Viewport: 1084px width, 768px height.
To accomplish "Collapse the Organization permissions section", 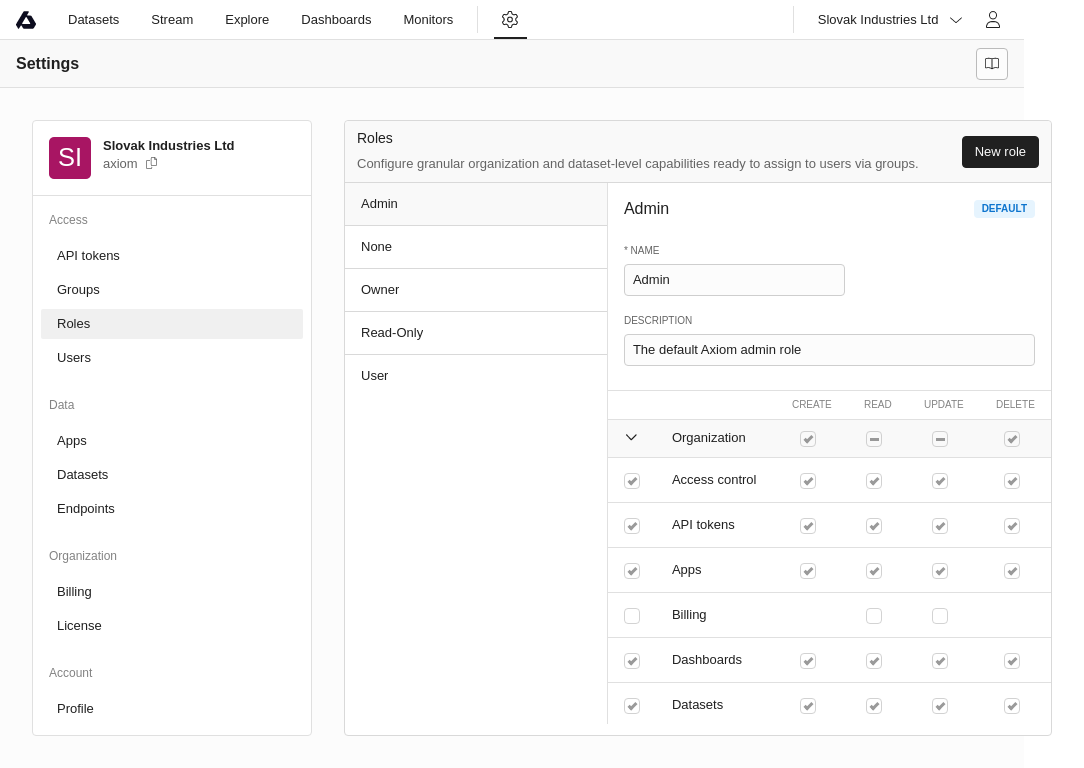I will pos(631,438).
